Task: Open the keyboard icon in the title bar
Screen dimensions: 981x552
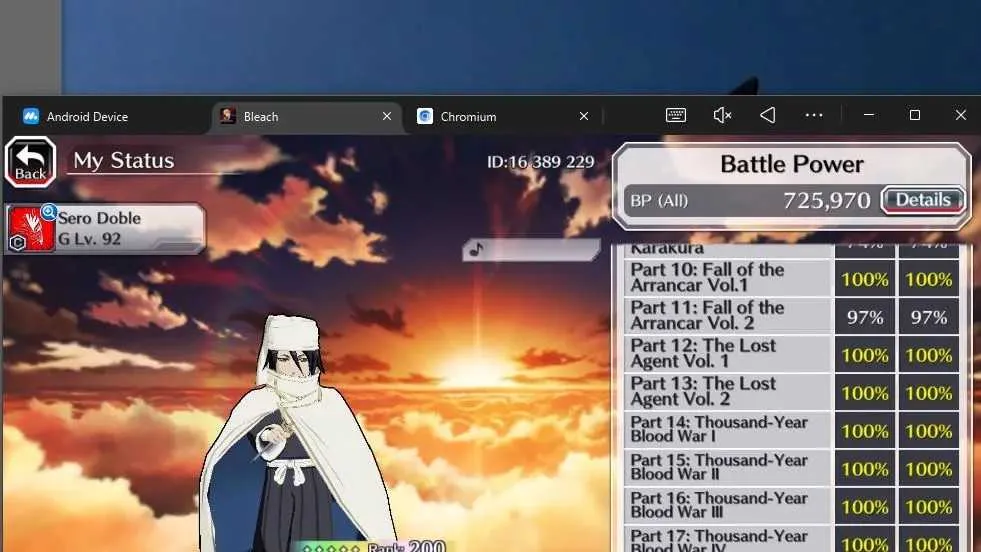Action: pos(676,115)
